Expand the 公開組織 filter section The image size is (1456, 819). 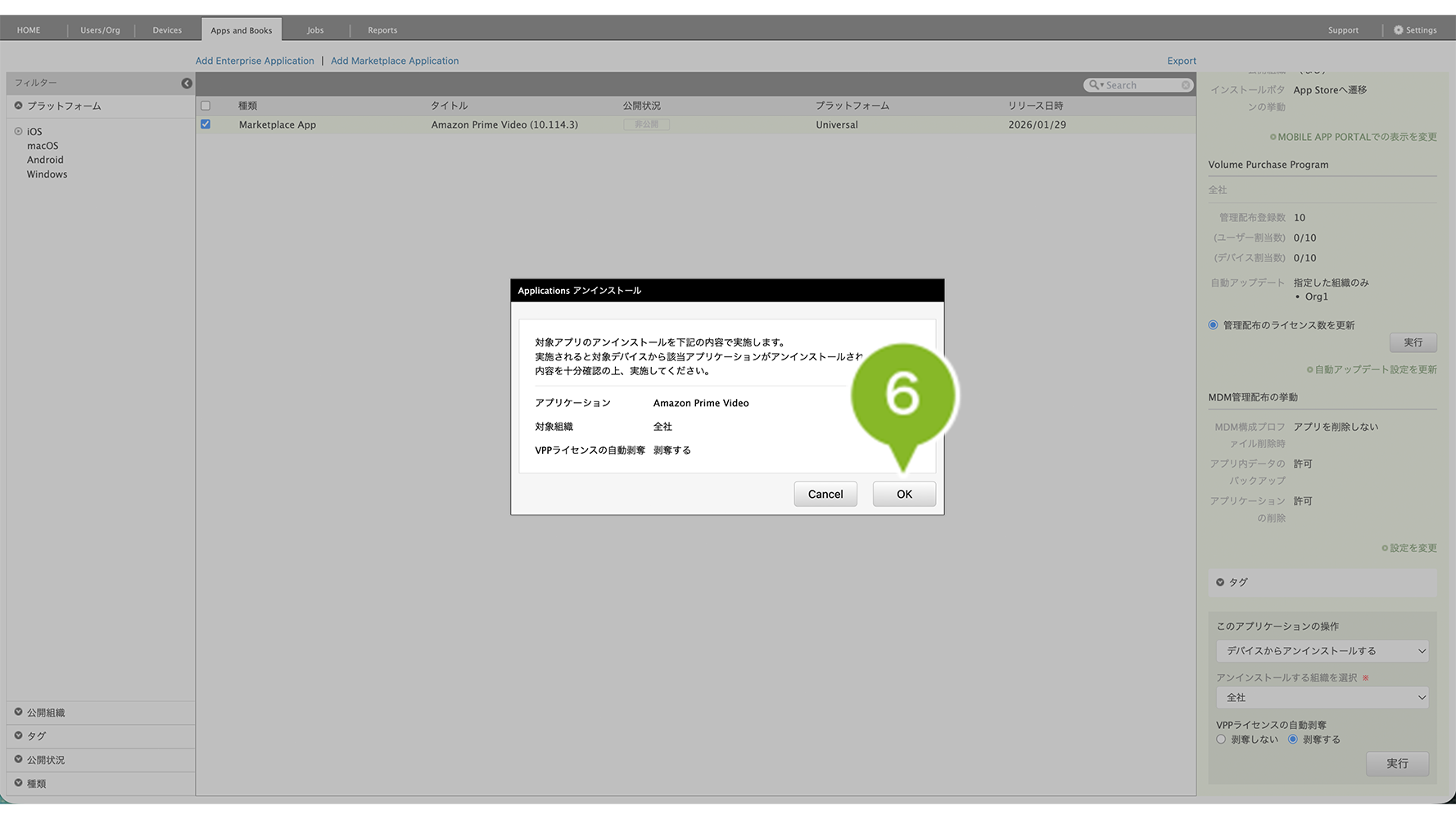pos(19,713)
